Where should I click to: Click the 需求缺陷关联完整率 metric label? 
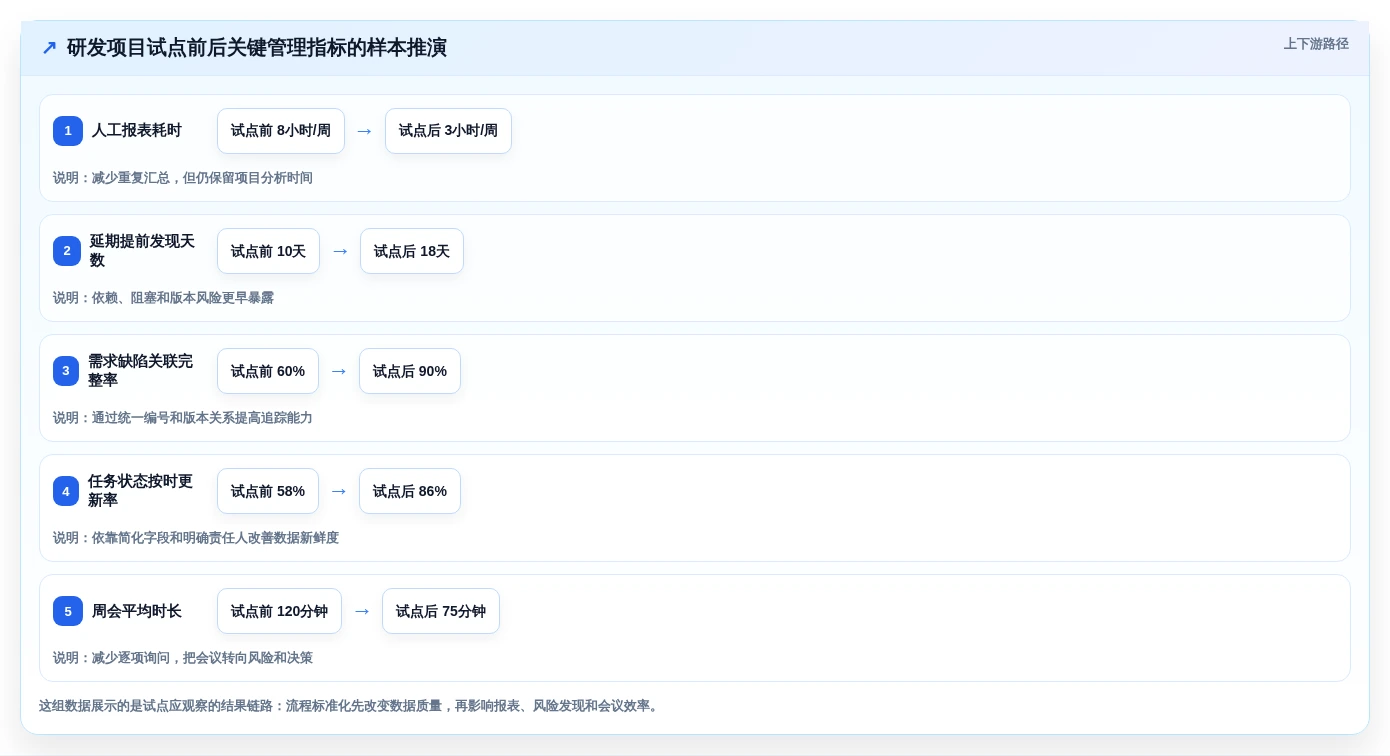(140, 371)
